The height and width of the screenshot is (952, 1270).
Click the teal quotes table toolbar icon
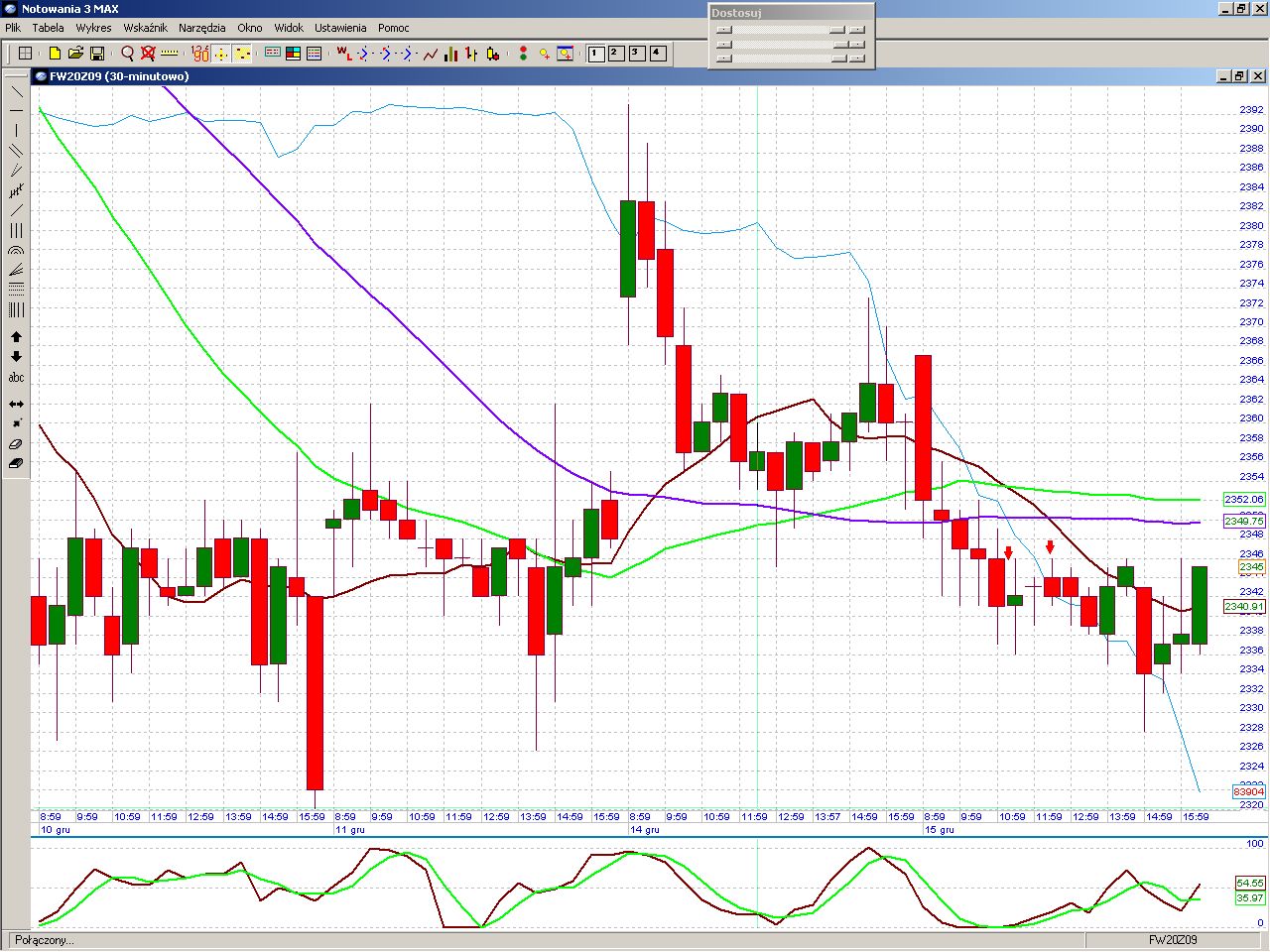coord(272,54)
